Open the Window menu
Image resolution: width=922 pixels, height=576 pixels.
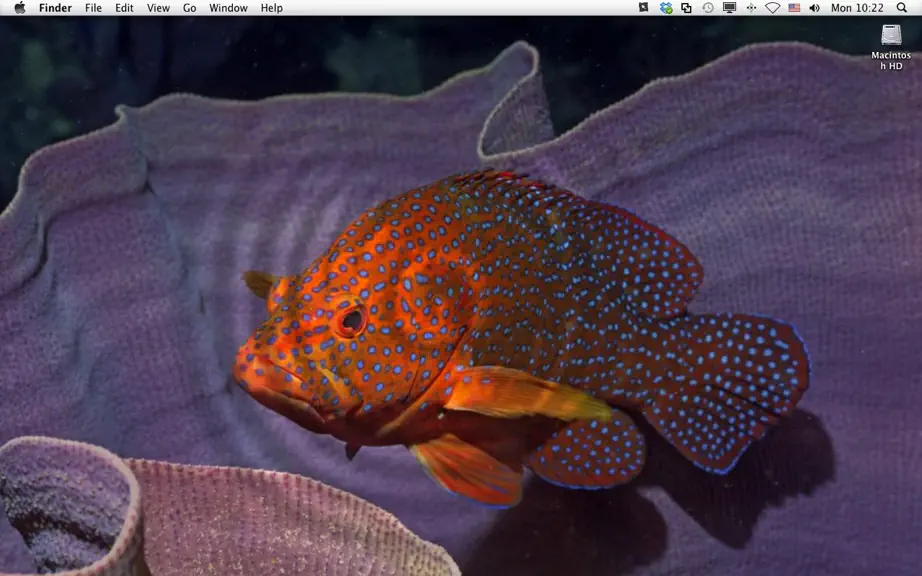(228, 8)
